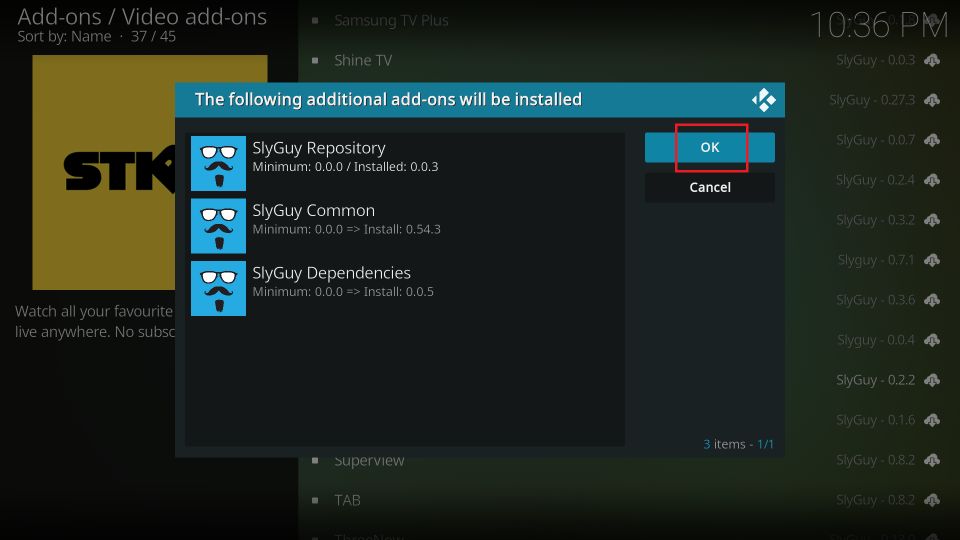Click the Kodi logo in dialog header
This screenshot has width=960, height=540.
point(763,100)
